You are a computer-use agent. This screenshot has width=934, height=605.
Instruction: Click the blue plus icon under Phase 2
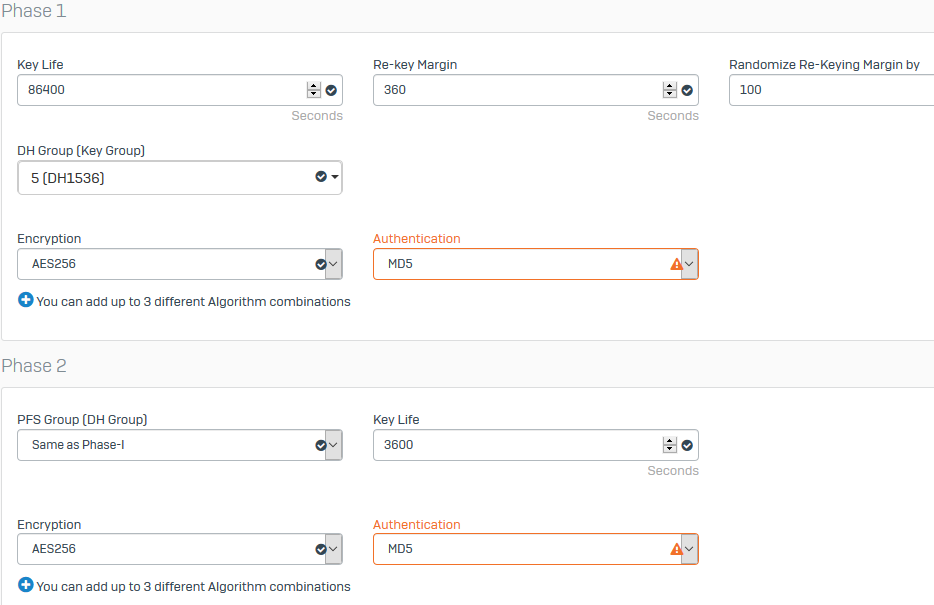[26, 585]
